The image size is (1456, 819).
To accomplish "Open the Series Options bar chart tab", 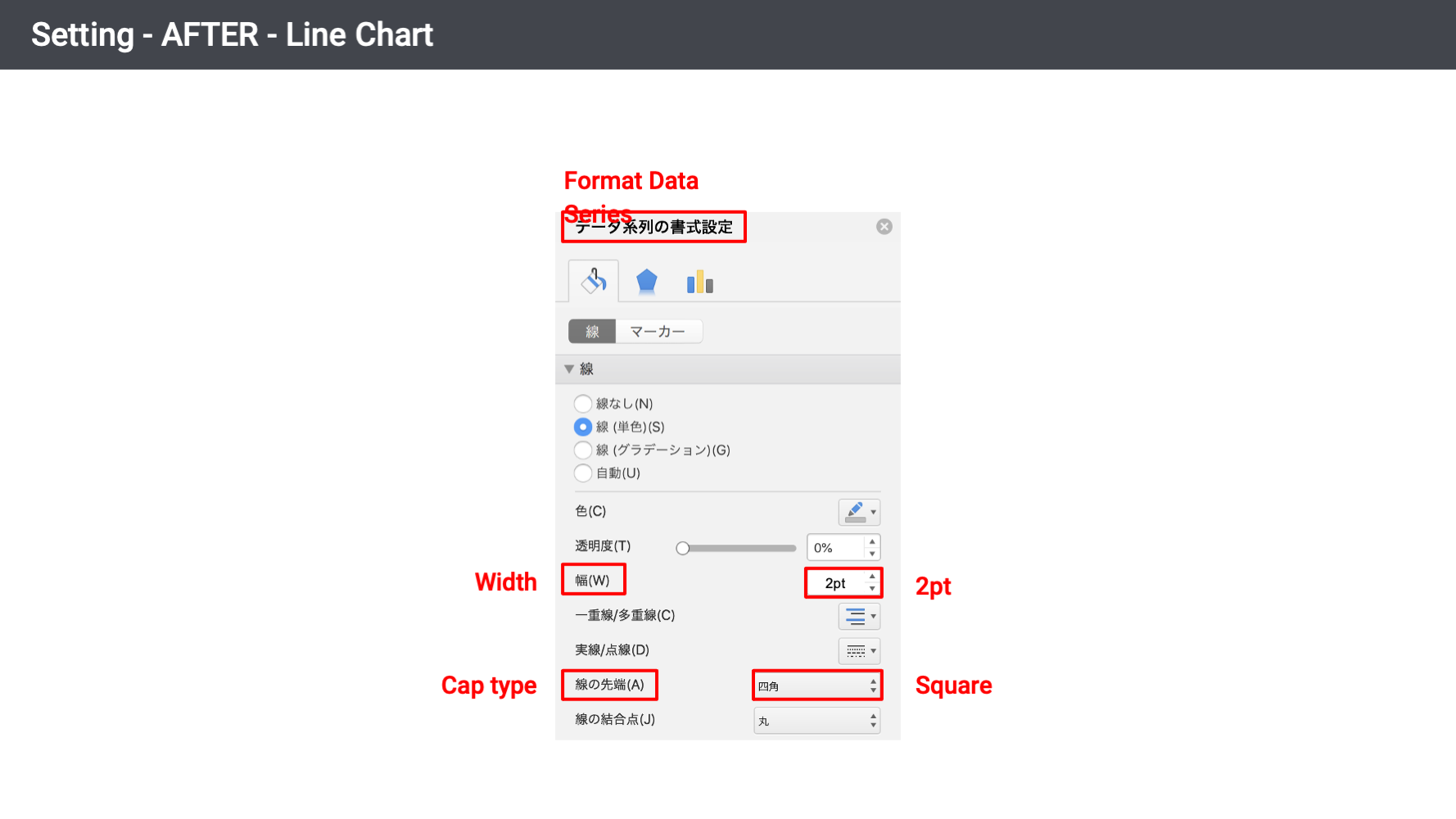I will 699,283.
